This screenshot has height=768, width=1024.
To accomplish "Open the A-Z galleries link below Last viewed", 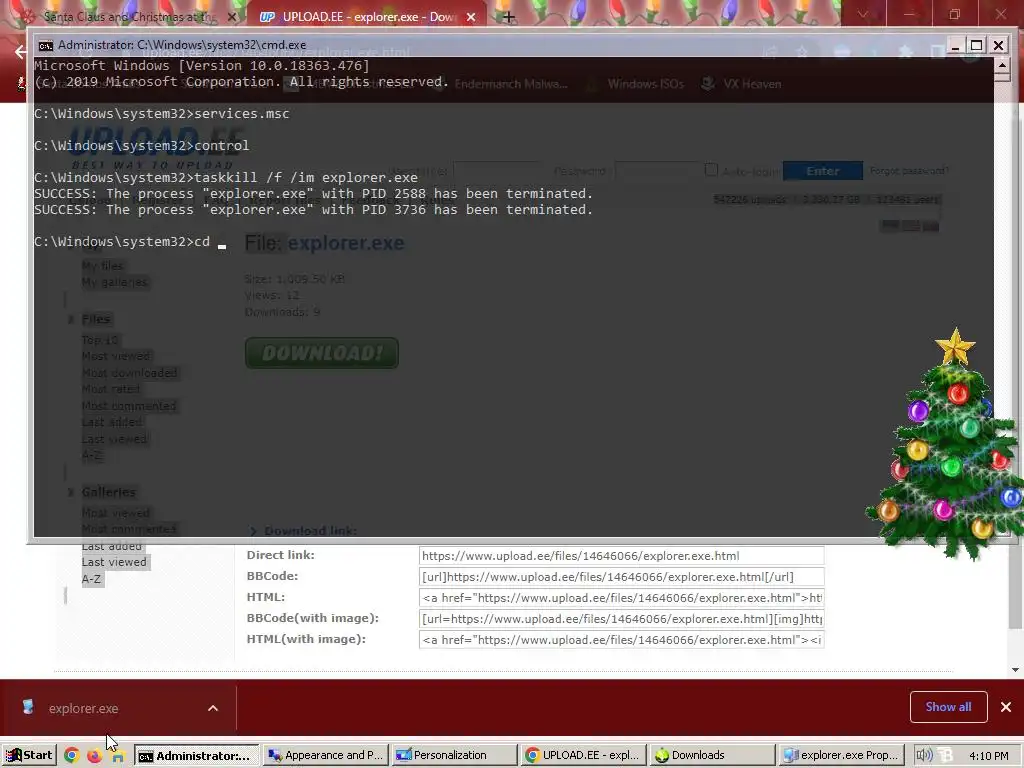I will pyautogui.click(x=91, y=579).
